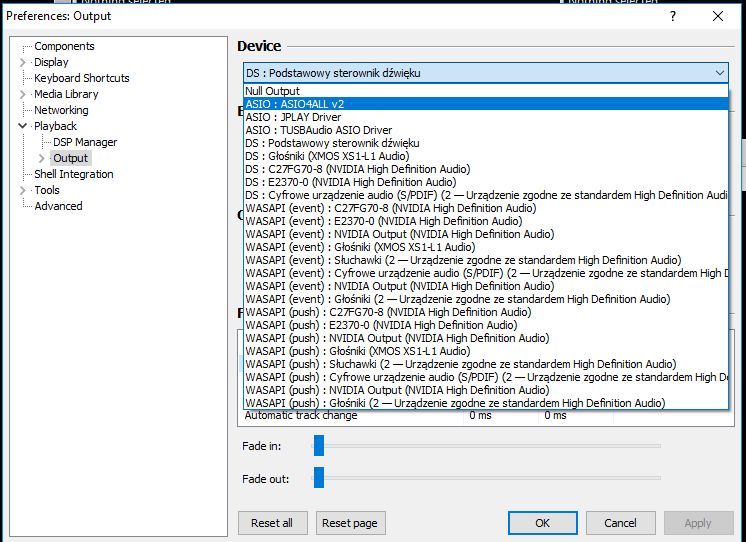746x542 pixels.
Task: Open Shell Integration preferences page
Action: point(73,174)
